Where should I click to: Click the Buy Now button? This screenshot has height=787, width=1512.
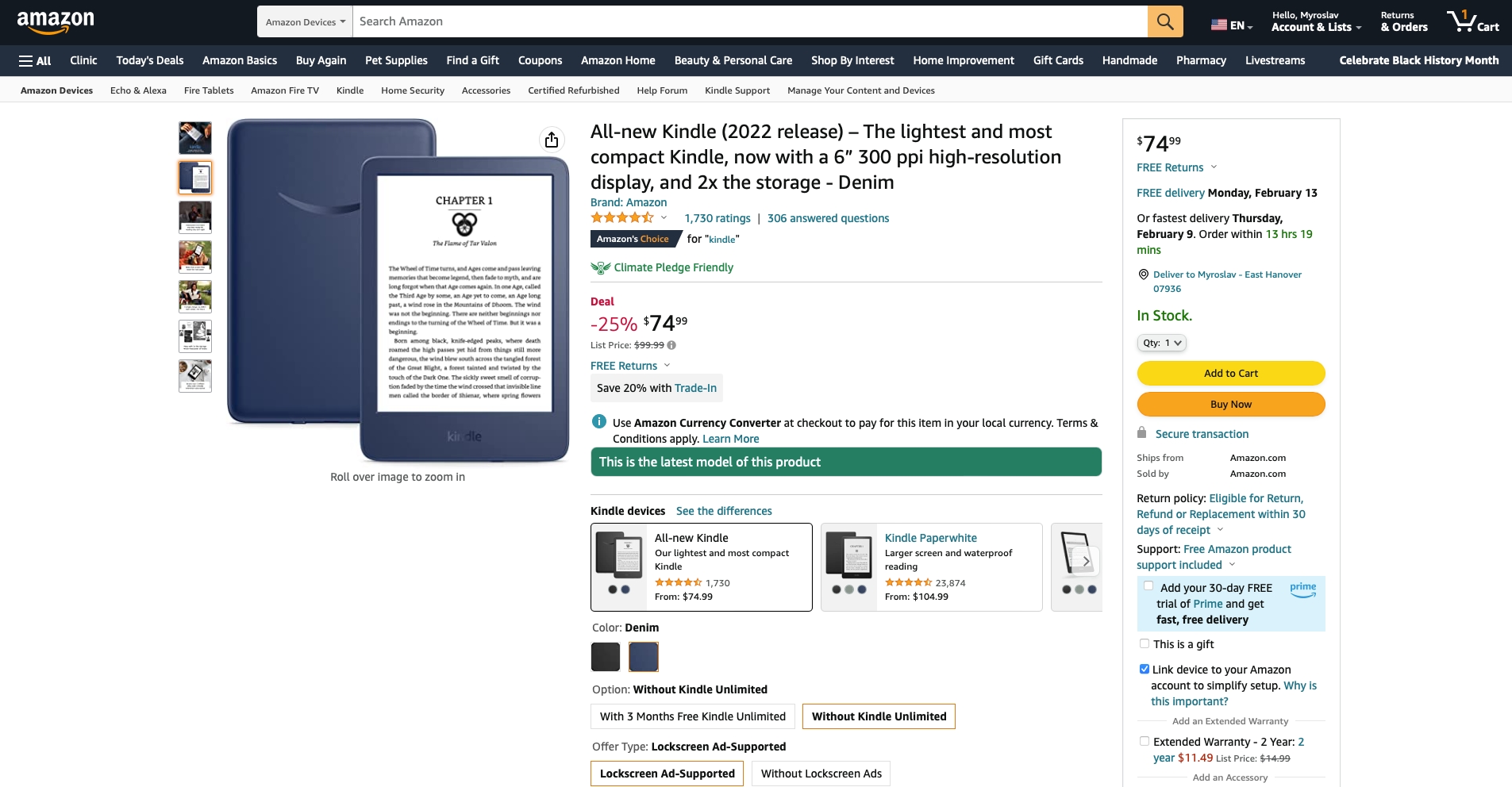[1231, 404]
